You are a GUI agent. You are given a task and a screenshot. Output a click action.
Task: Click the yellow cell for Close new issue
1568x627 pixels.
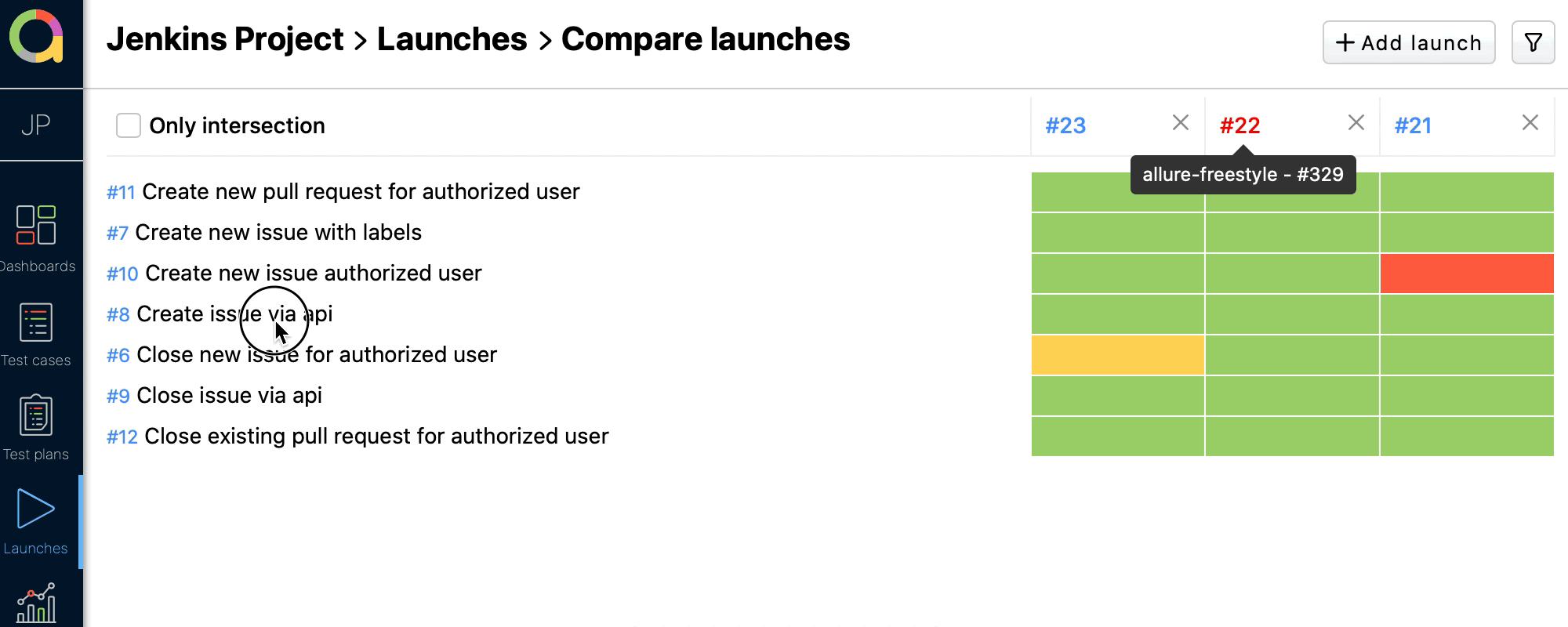click(1116, 355)
